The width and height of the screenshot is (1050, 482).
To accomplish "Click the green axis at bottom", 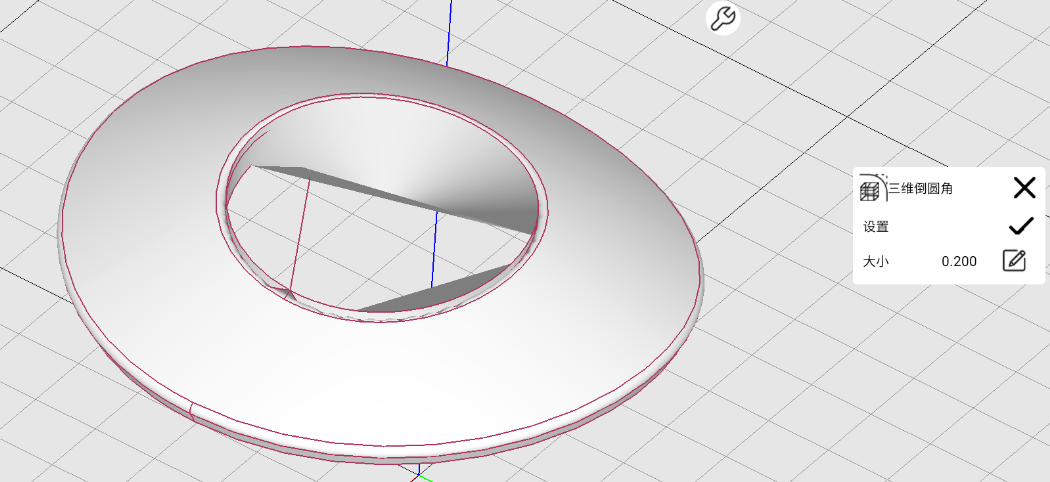I will pyautogui.click(x=424, y=476).
